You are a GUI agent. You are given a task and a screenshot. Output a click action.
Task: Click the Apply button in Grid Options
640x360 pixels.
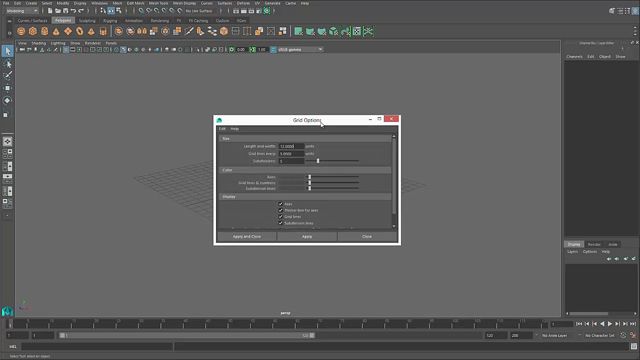[x=307, y=236]
